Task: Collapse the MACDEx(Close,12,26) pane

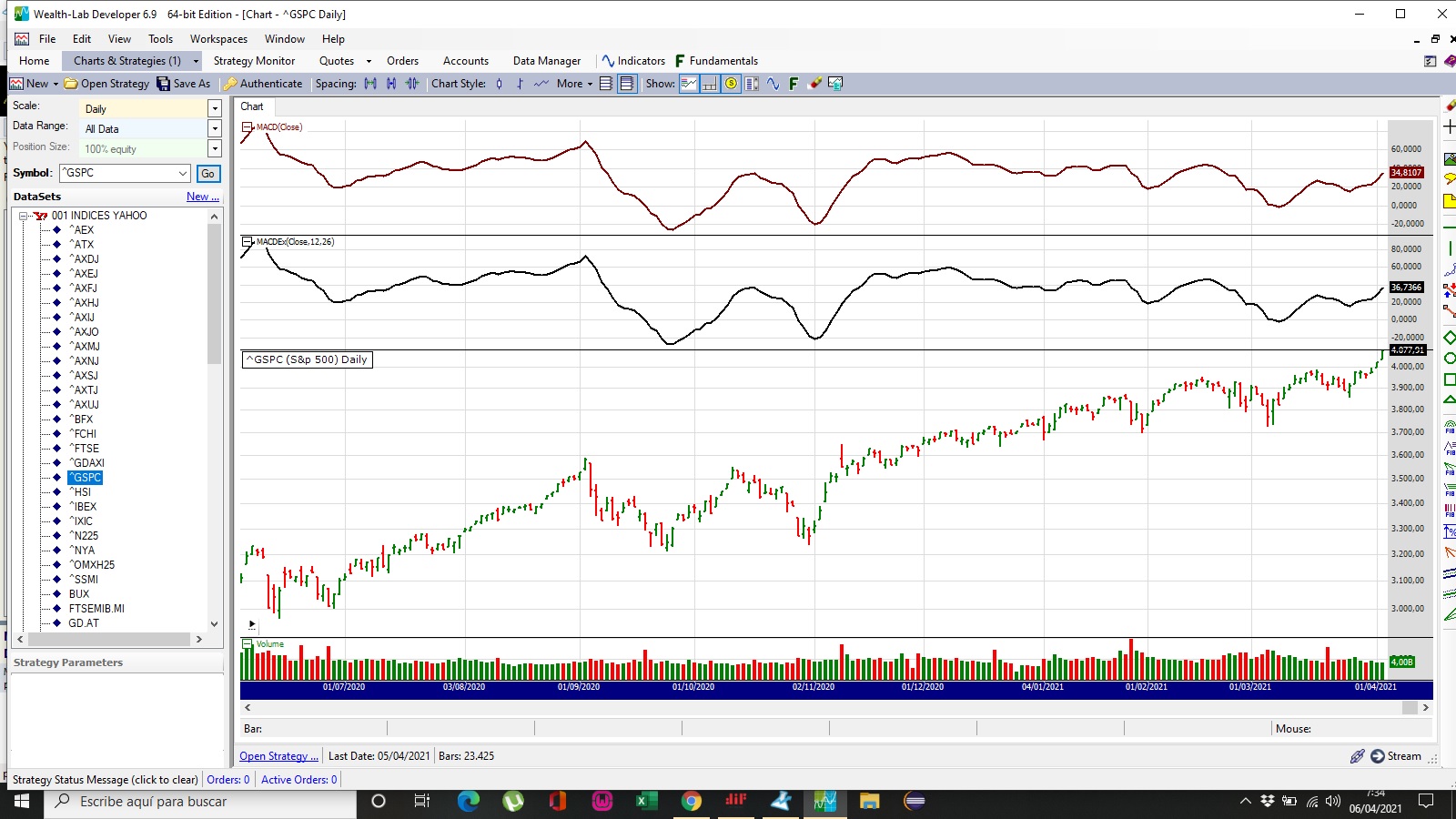Action: (x=248, y=242)
